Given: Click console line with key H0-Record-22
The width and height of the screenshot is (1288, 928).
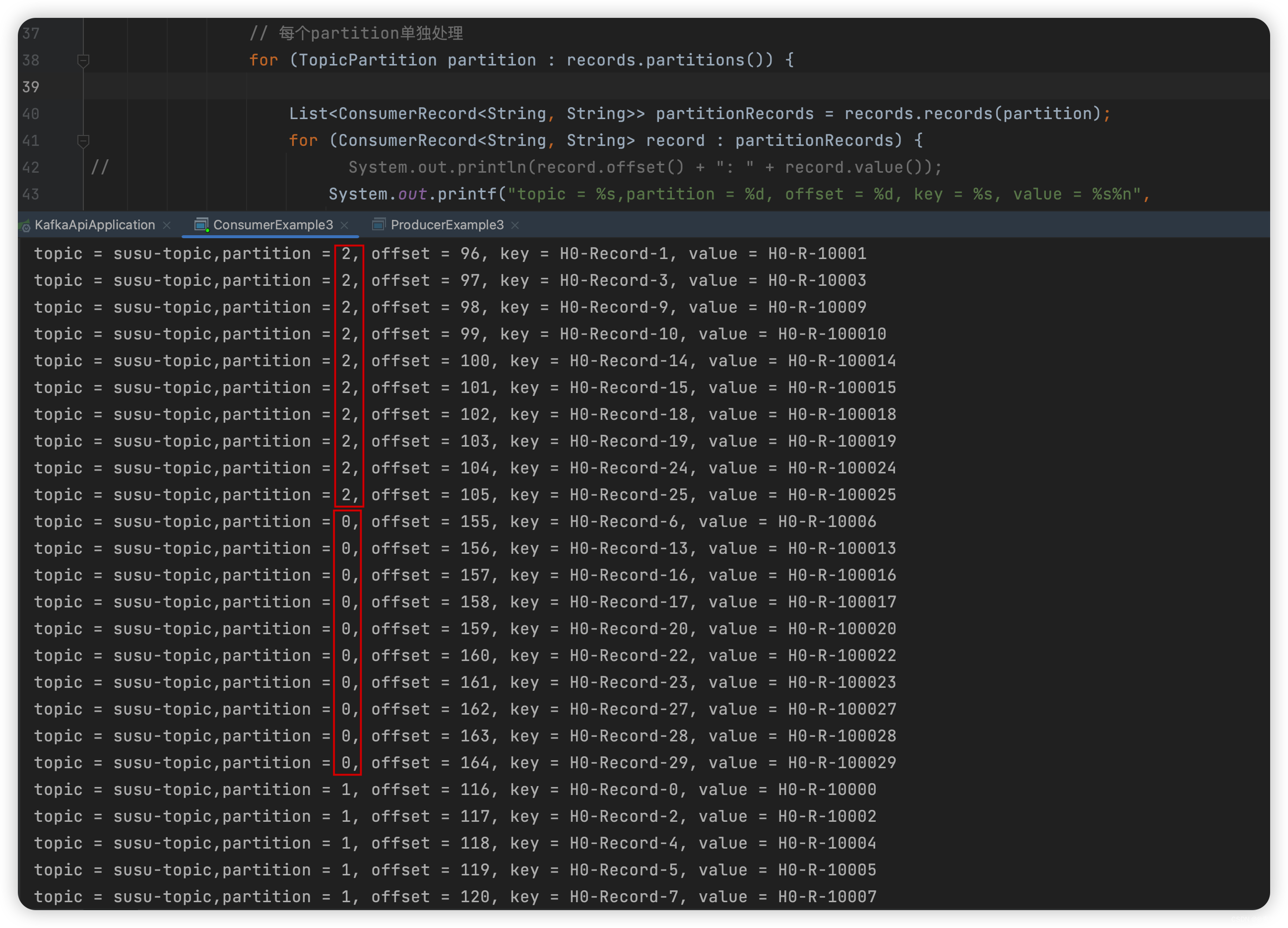Looking at the screenshot, I should [465, 656].
